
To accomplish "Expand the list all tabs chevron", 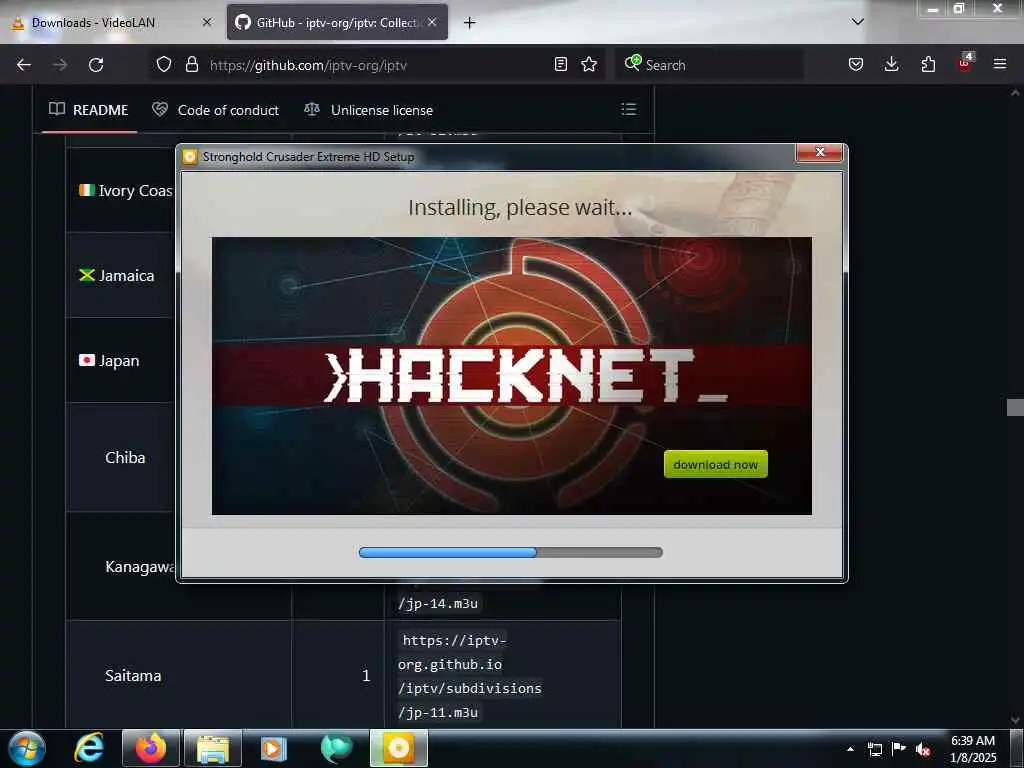I will coord(858,22).
